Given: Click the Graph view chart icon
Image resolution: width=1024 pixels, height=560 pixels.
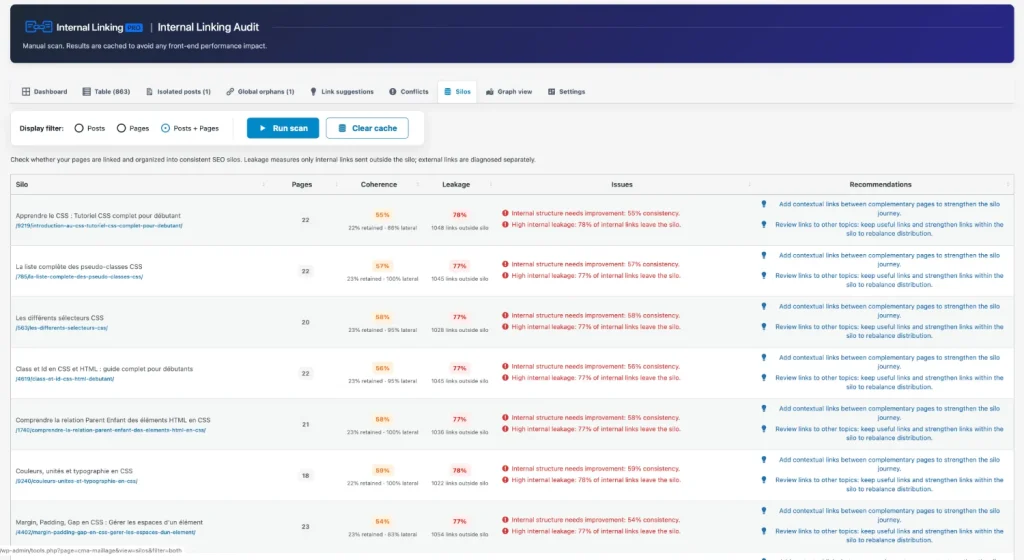Looking at the screenshot, I should (x=490, y=92).
